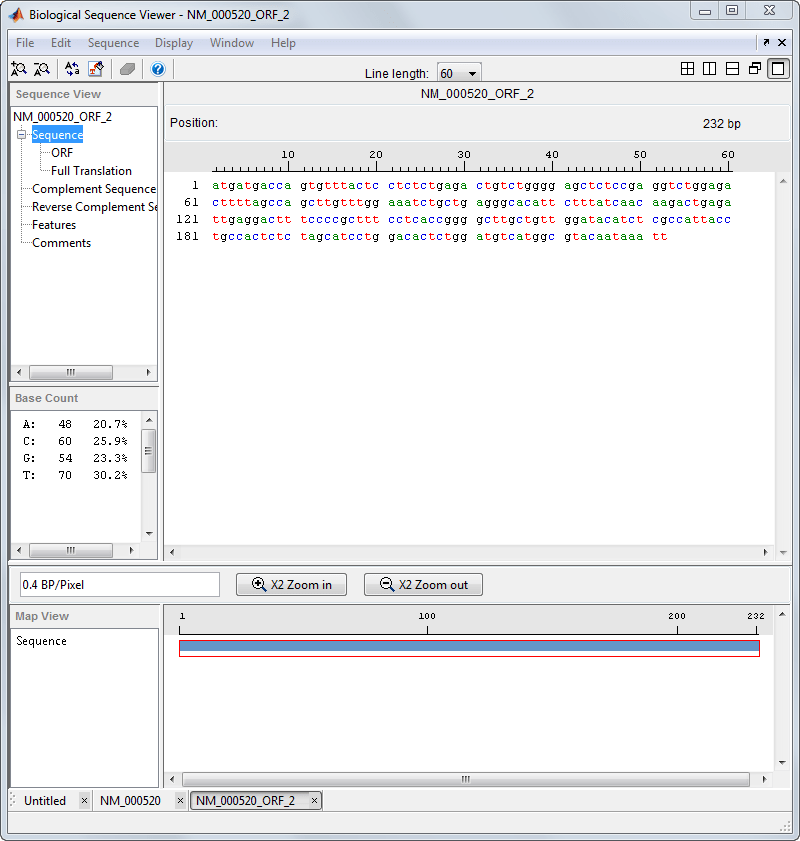Select the ORF tree item
Image resolution: width=800 pixels, height=841 pixels.
[x=62, y=153]
